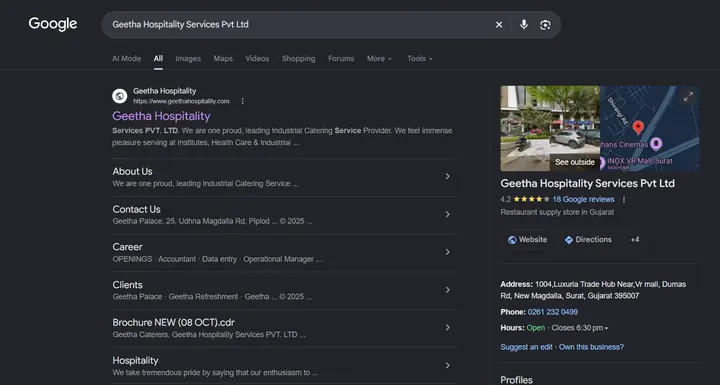Switch to Shopping tab

298,59
